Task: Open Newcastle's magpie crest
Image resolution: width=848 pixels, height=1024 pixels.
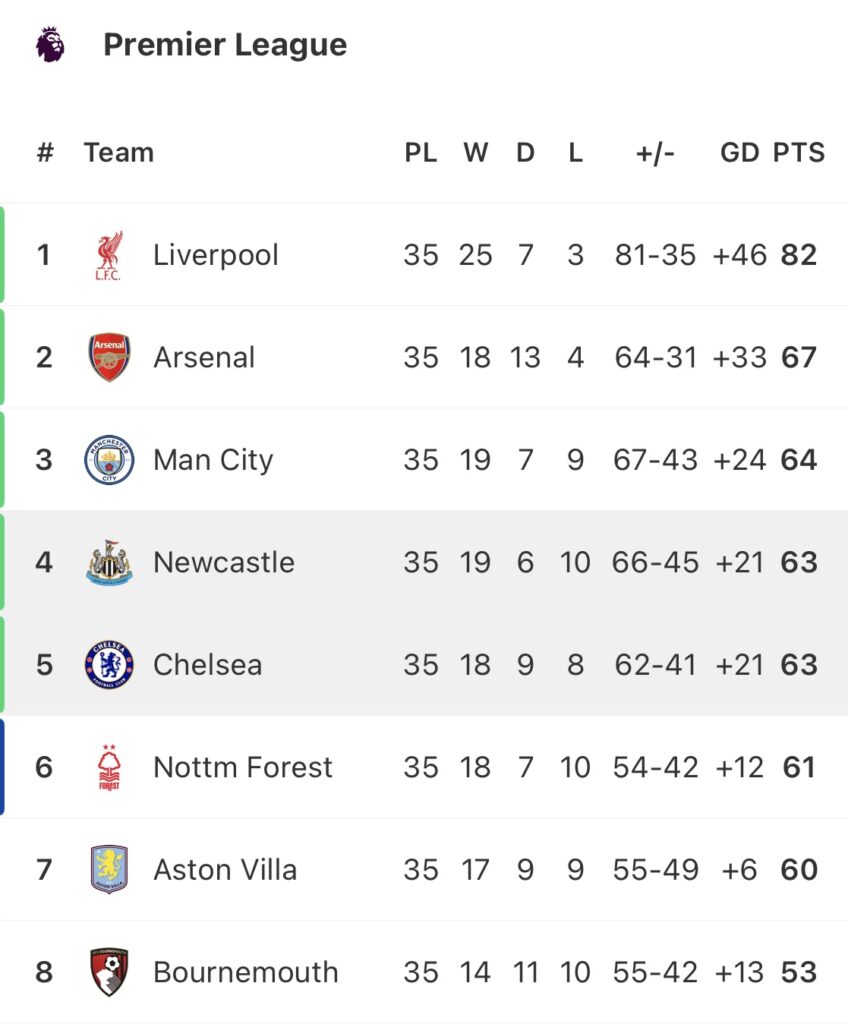Action: [109, 562]
